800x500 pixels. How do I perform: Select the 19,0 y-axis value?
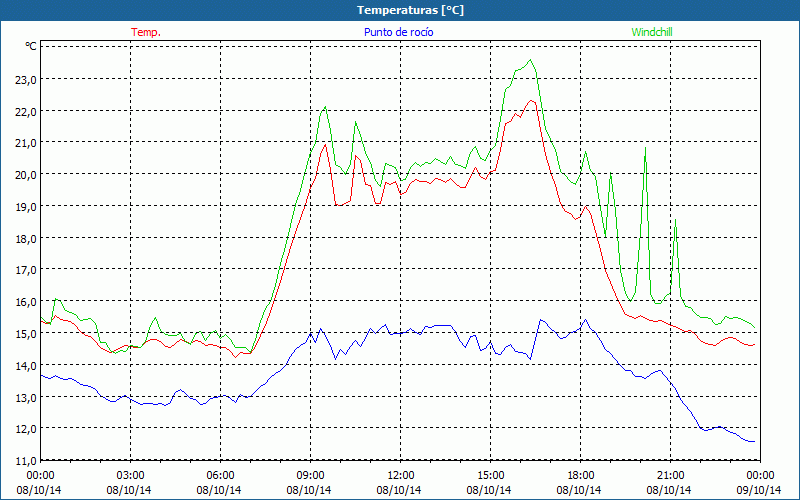click(x=26, y=207)
